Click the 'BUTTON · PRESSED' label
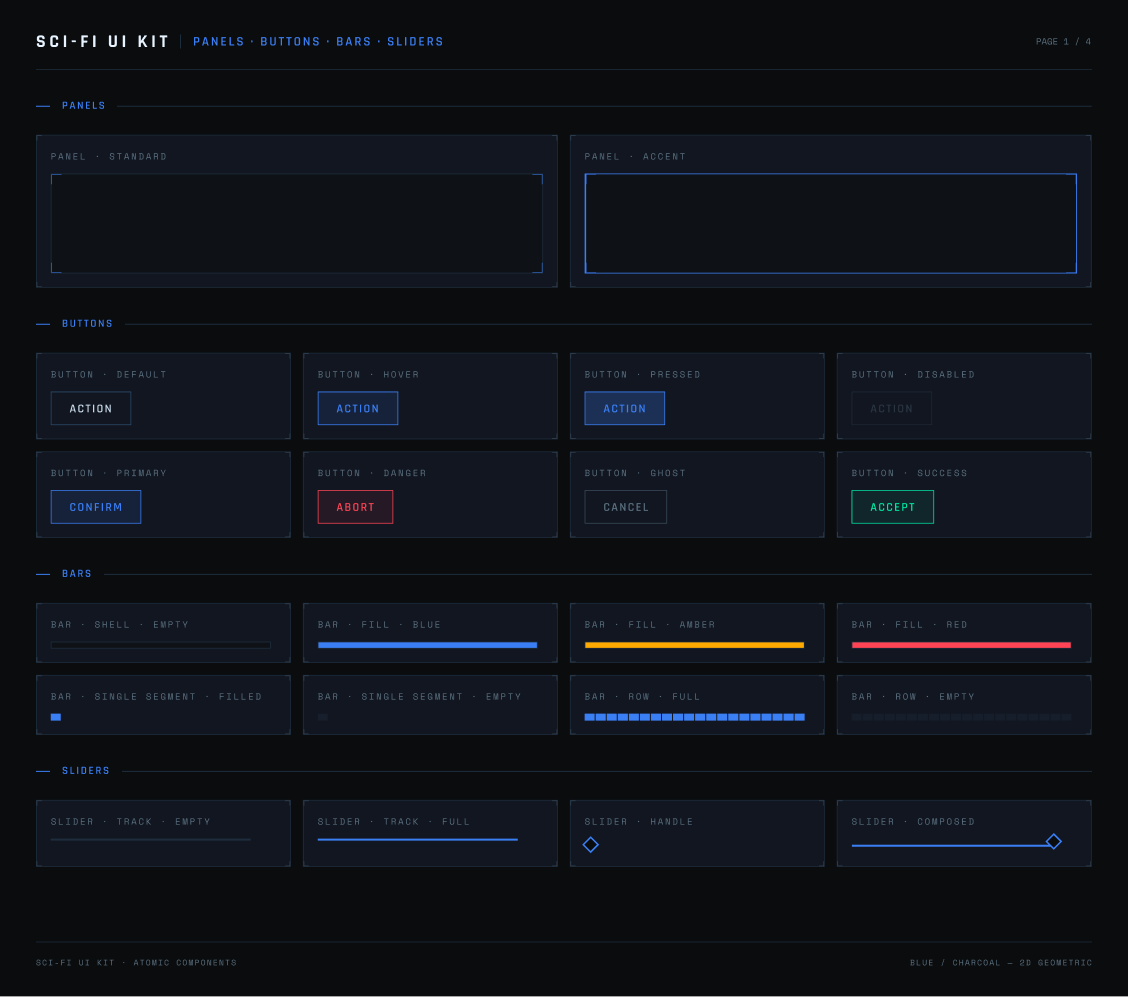1128x997 pixels. click(642, 374)
